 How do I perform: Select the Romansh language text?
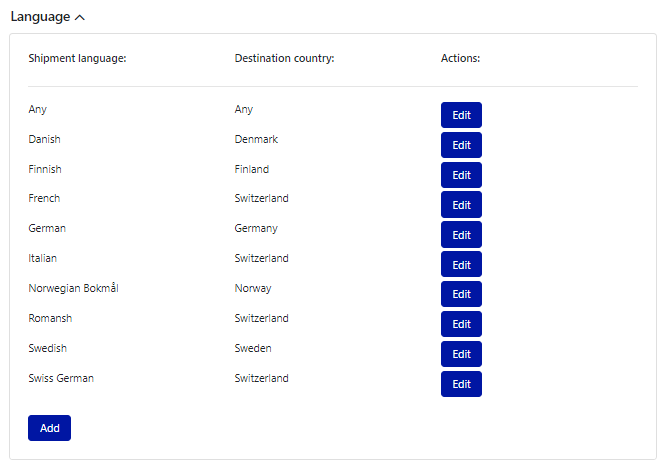click(x=50, y=318)
